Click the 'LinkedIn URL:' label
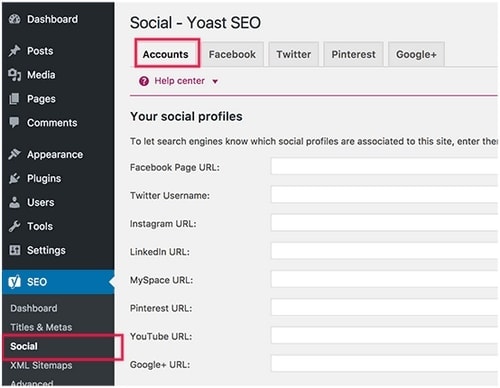 click(160, 252)
